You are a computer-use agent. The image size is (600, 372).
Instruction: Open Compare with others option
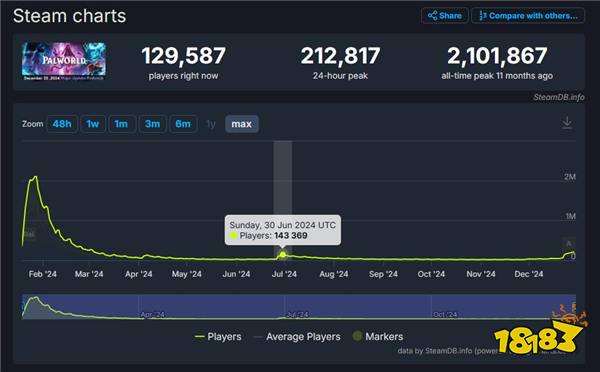point(528,16)
